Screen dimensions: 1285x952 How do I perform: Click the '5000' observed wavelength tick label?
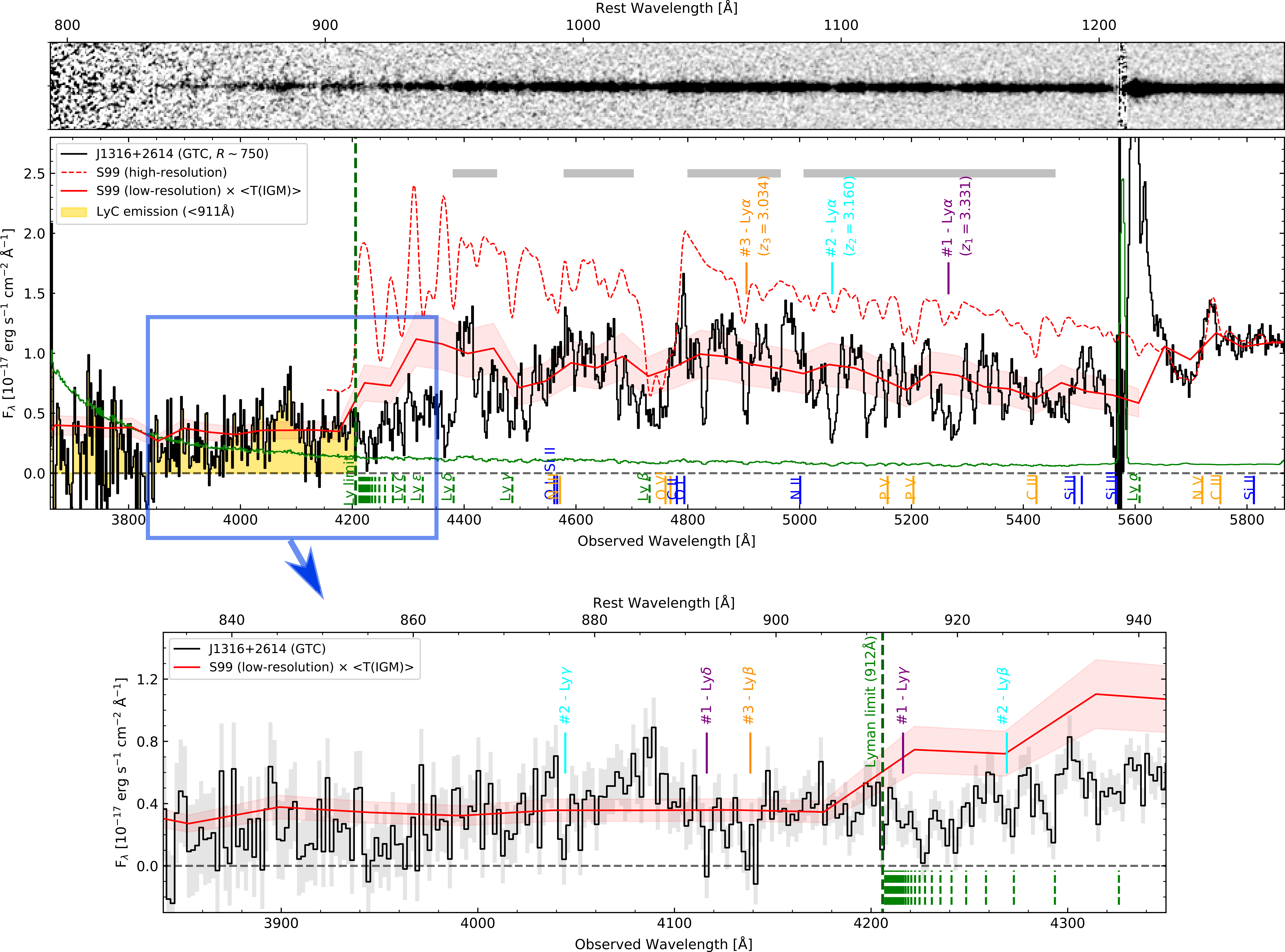pyautogui.click(x=799, y=520)
